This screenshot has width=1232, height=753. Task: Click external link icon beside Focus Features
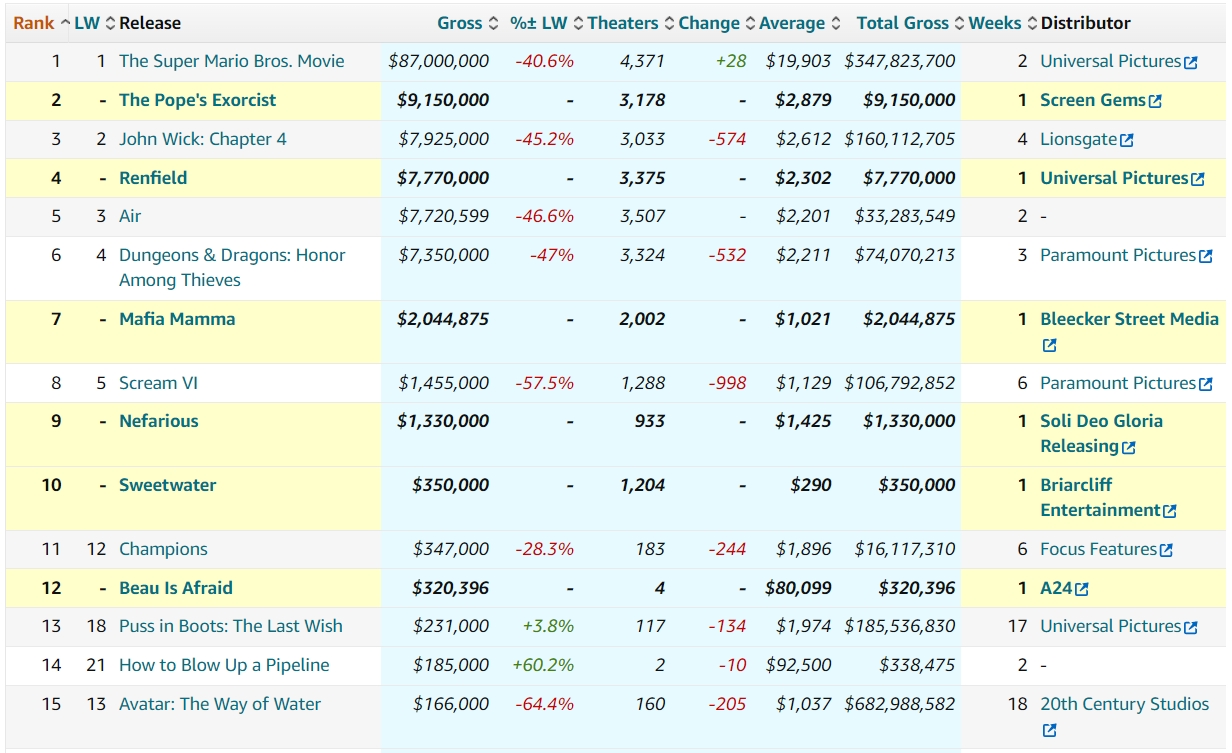coord(1166,550)
